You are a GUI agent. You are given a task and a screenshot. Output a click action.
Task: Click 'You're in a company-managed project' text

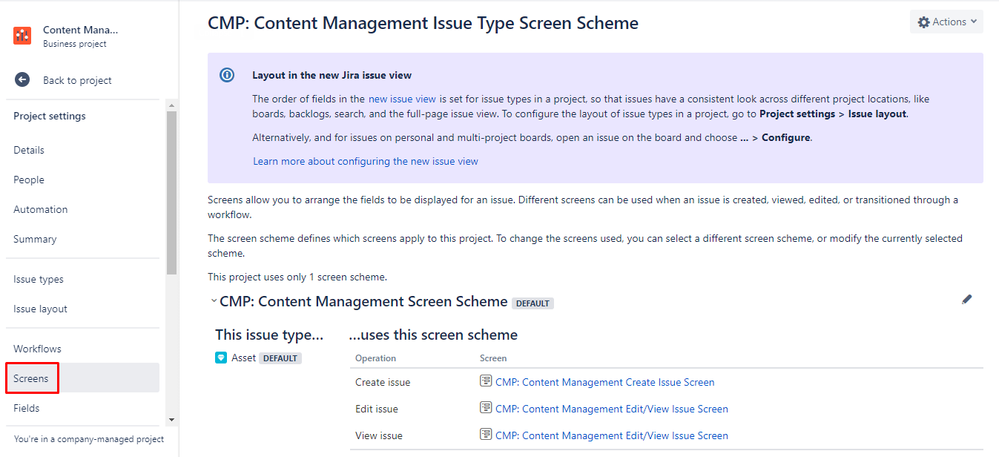coord(89,439)
